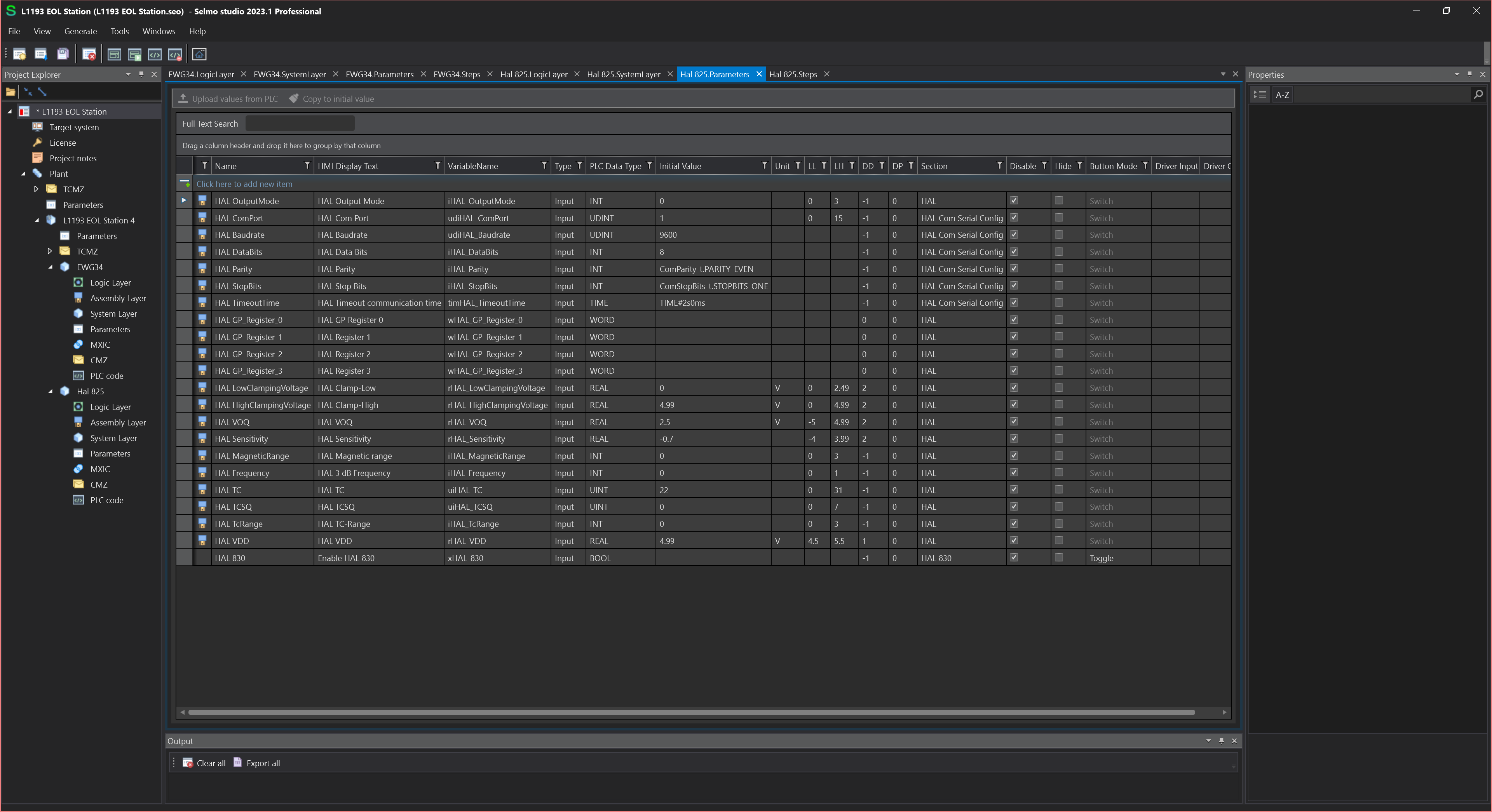Click the folder icon in Project Explorer toolbar
The image size is (1492, 812).
click(x=10, y=92)
